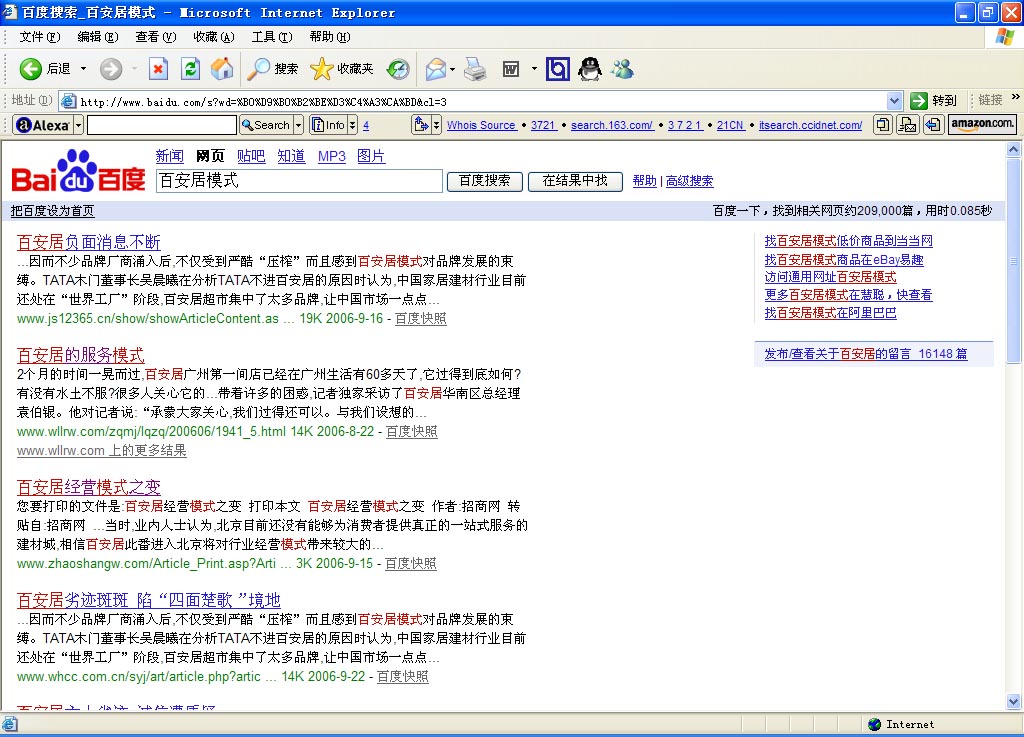Click the Alexa page with arrow icon
Viewport: 1024px width, 737px height.
point(932,124)
